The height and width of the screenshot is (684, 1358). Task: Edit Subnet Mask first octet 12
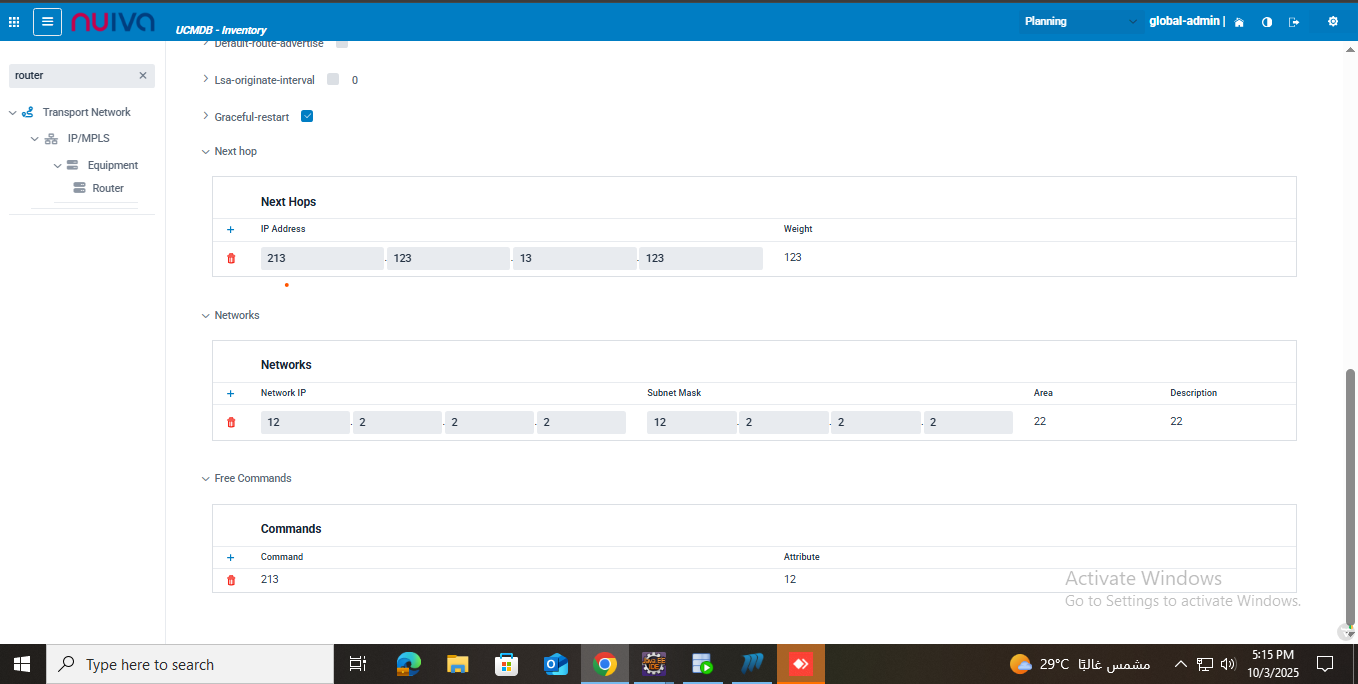(x=691, y=422)
